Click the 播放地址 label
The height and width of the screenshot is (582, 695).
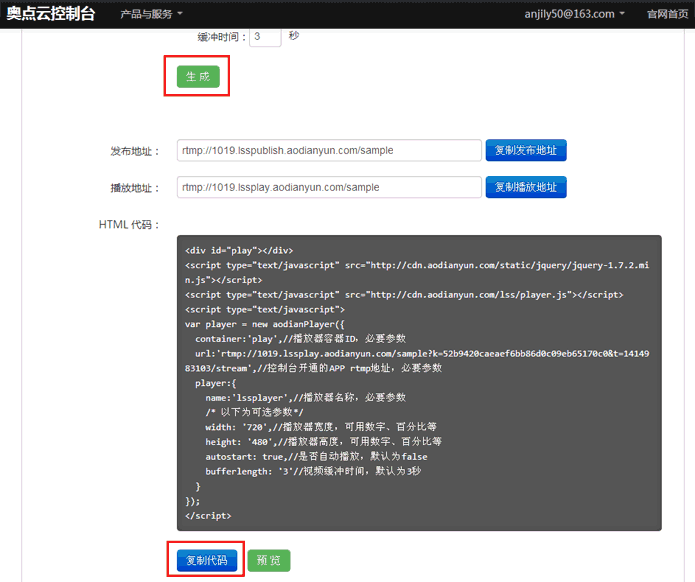pos(135,188)
